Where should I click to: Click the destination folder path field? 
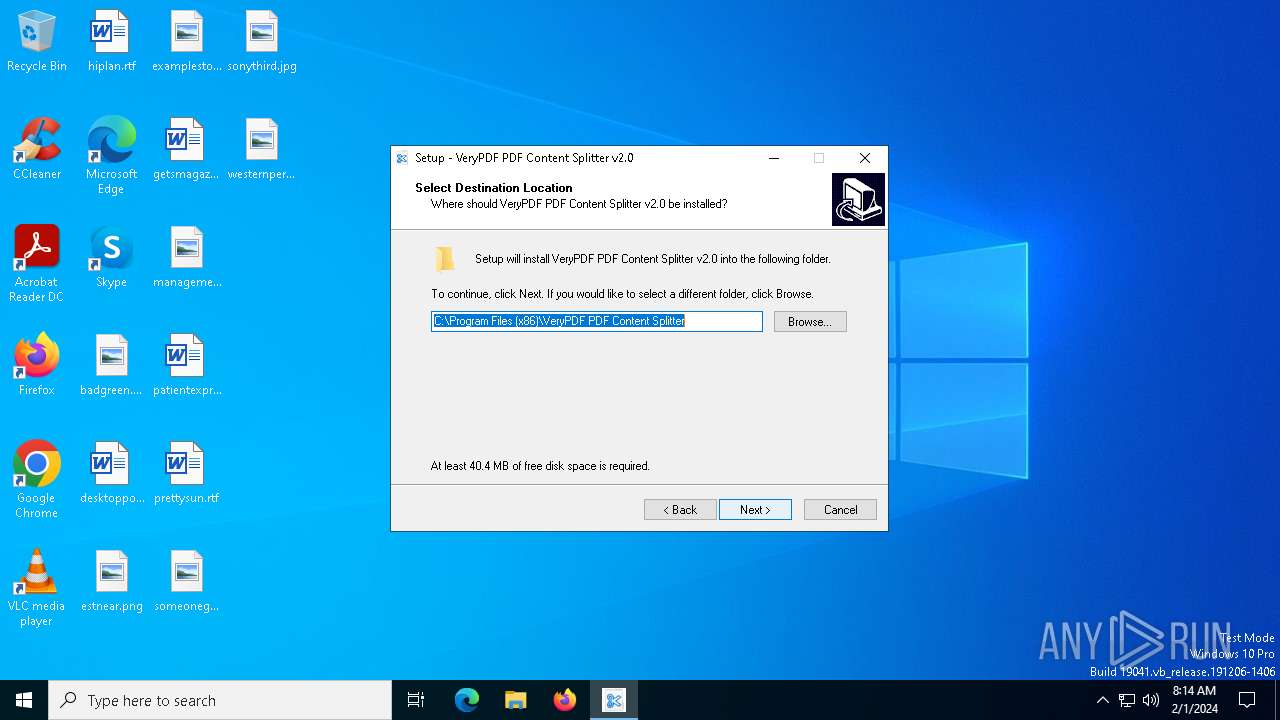(597, 321)
